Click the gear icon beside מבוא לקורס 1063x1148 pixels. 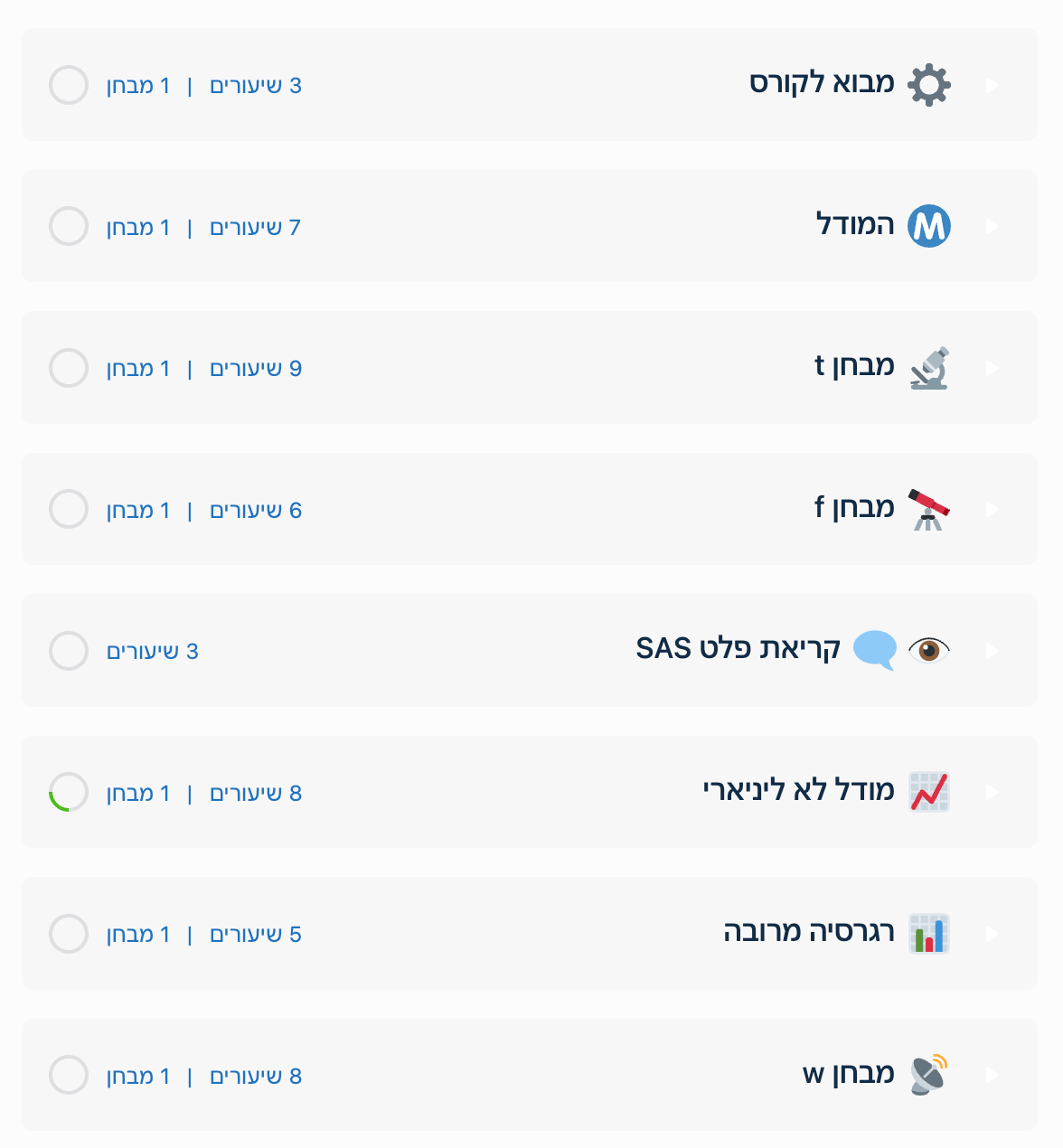coord(929,85)
